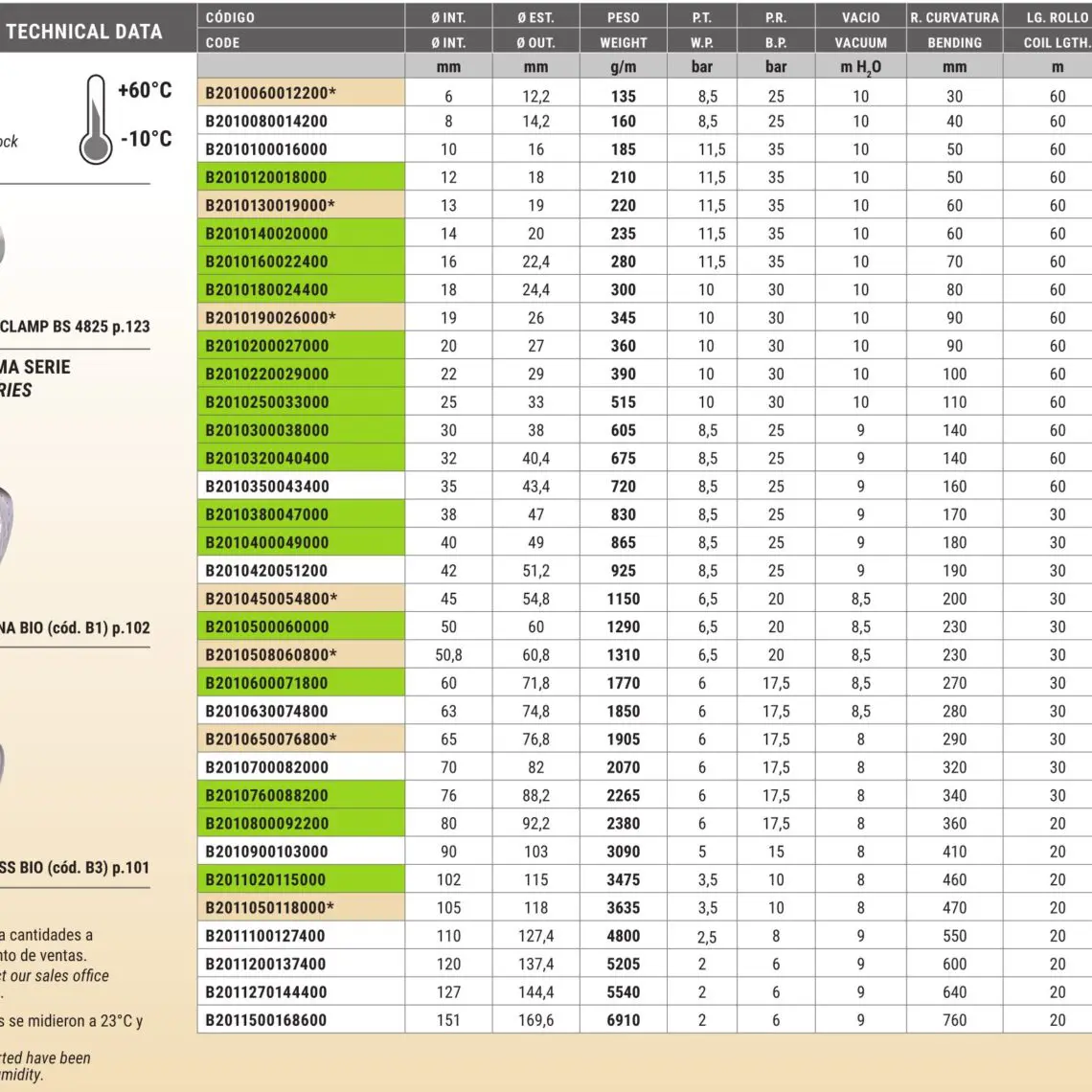Open the CLAMP BS 4825 p.123 reference
Viewport: 1092px width, 1092px height.
click(75, 327)
